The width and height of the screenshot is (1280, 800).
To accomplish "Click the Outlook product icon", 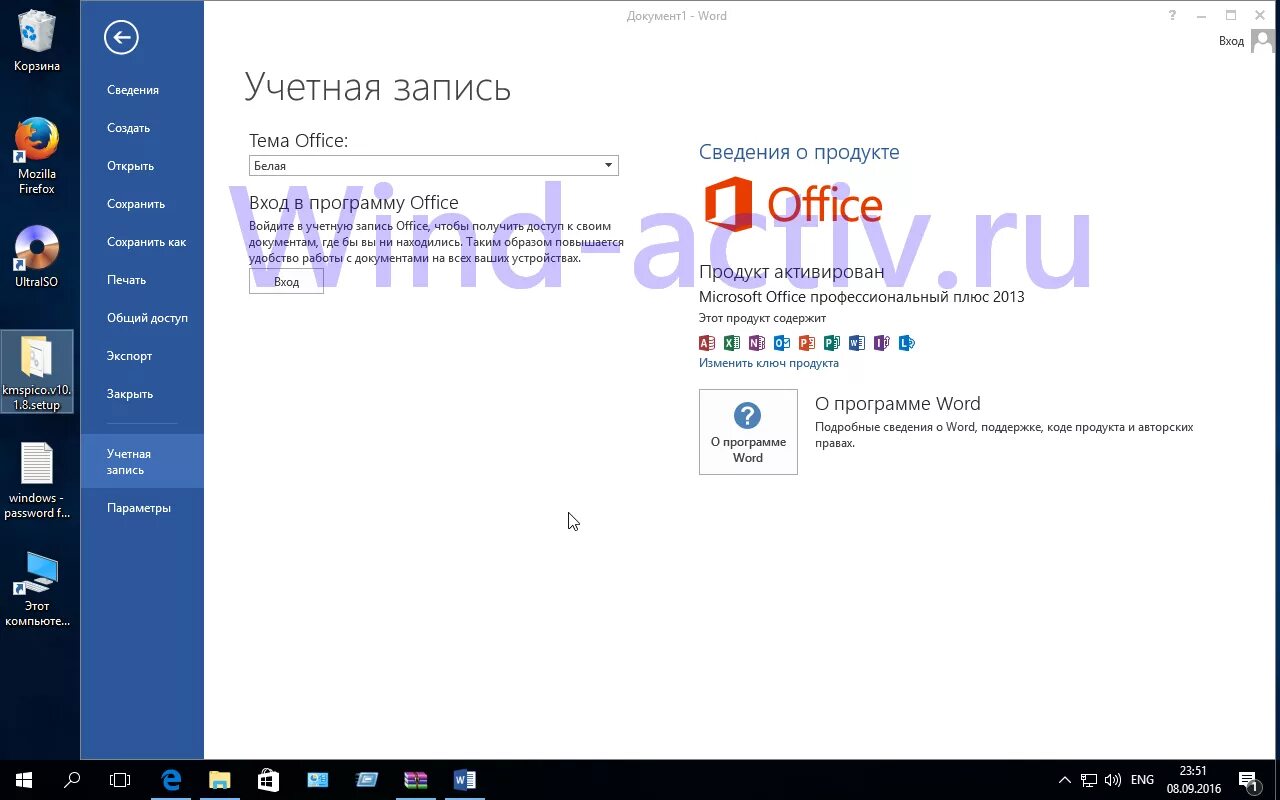I will [782, 343].
